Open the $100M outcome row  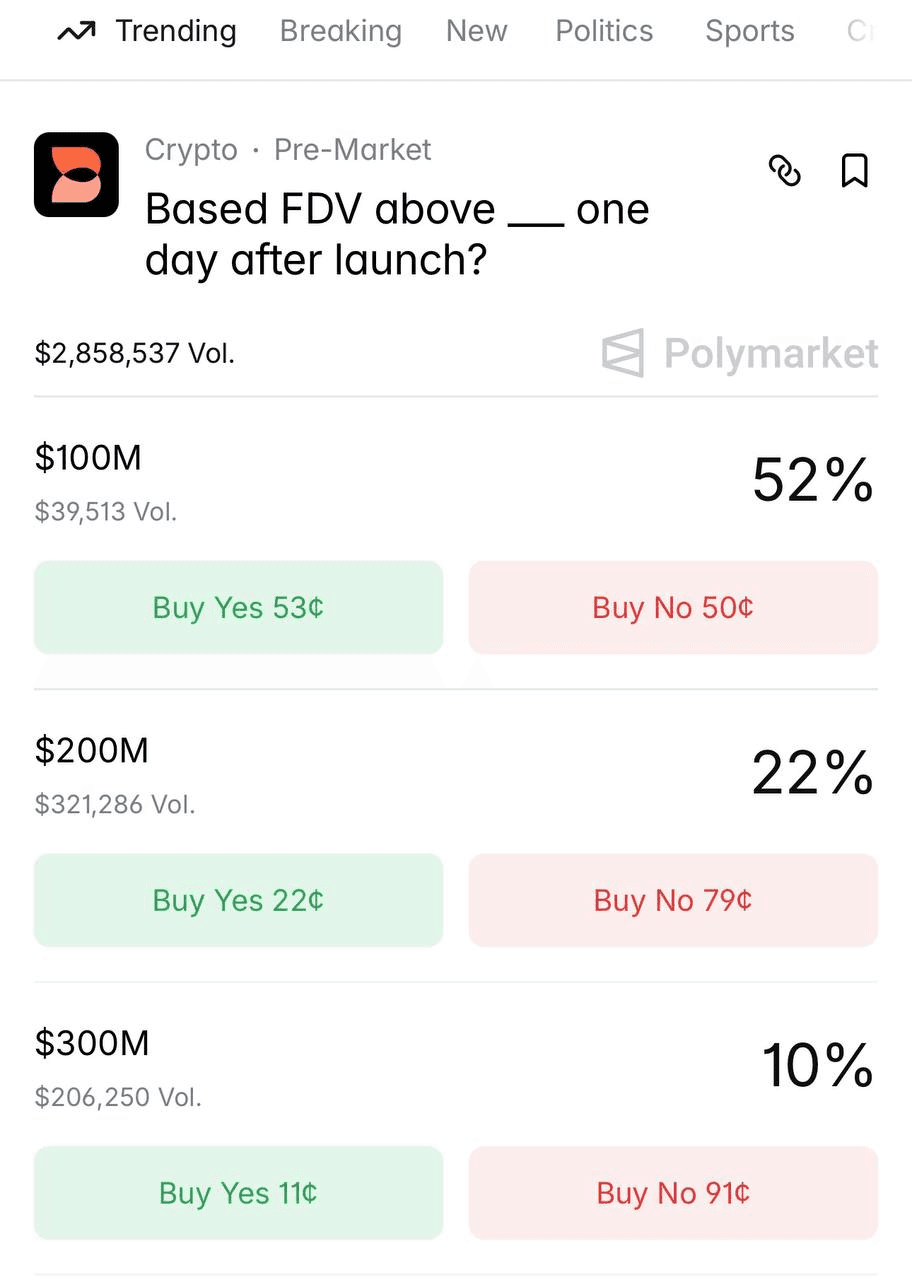click(x=88, y=458)
